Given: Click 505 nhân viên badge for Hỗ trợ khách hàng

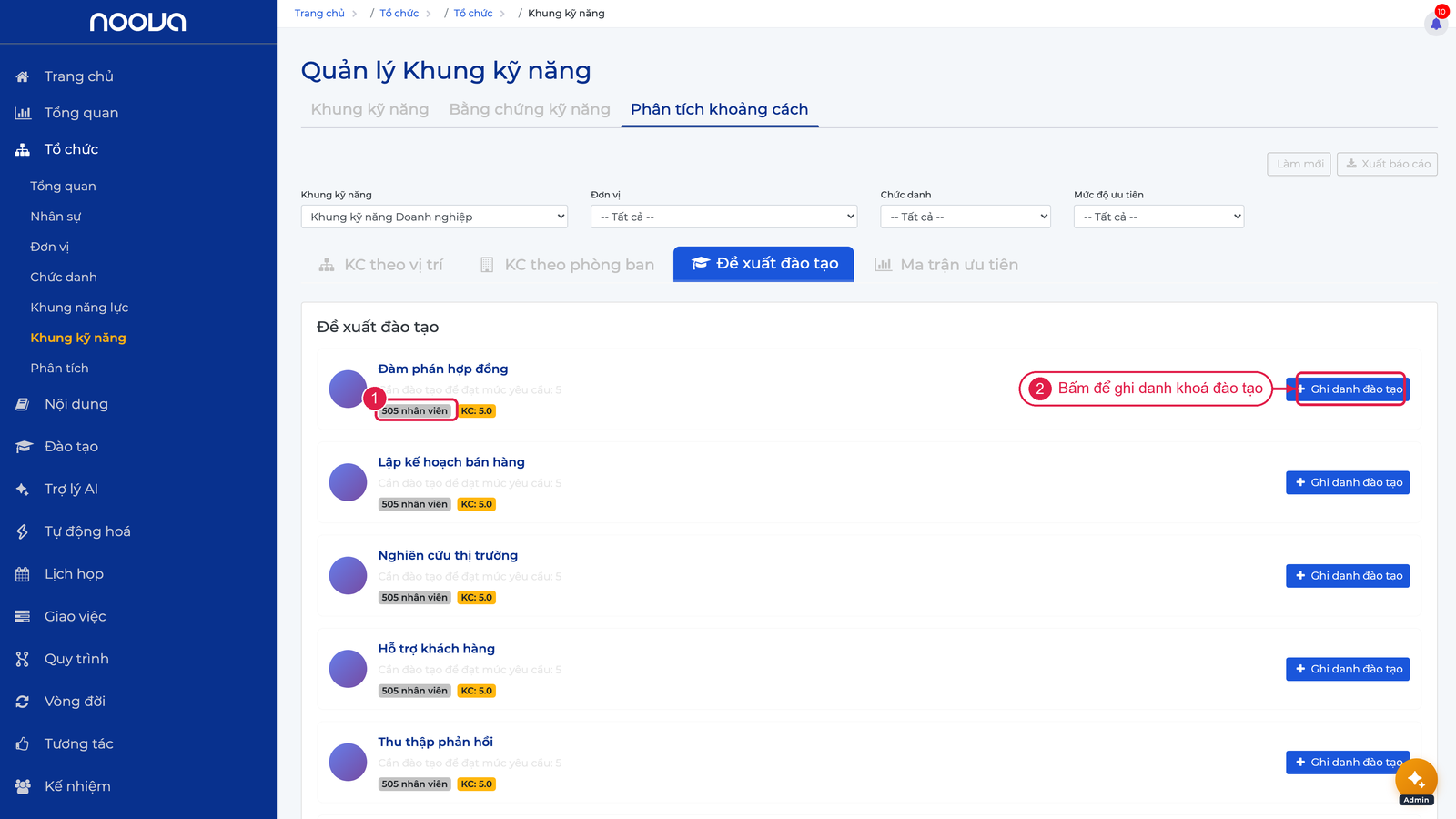Looking at the screenshot, I should 415,691.
